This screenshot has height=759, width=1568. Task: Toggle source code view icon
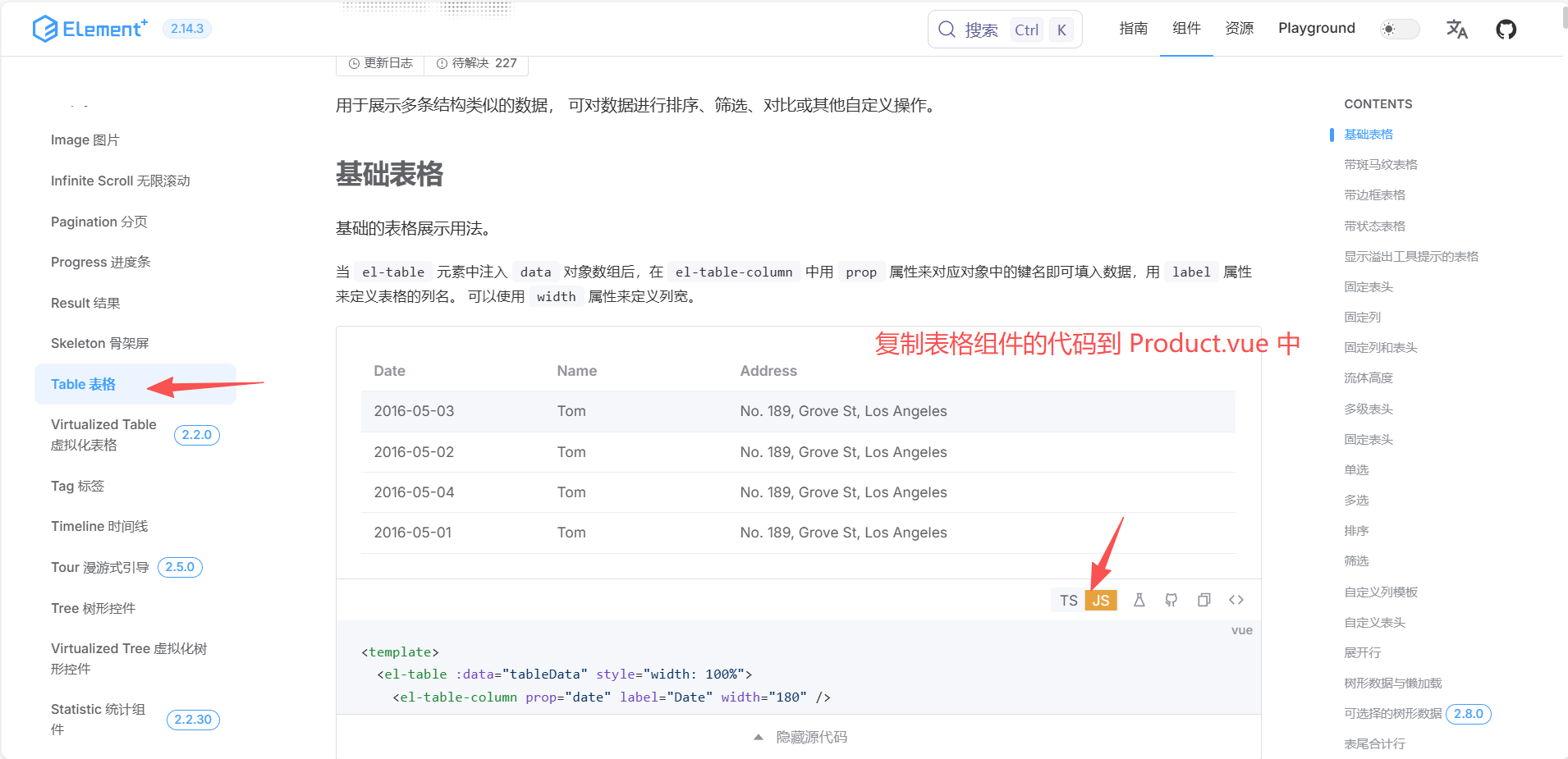tap(1236, 600)
